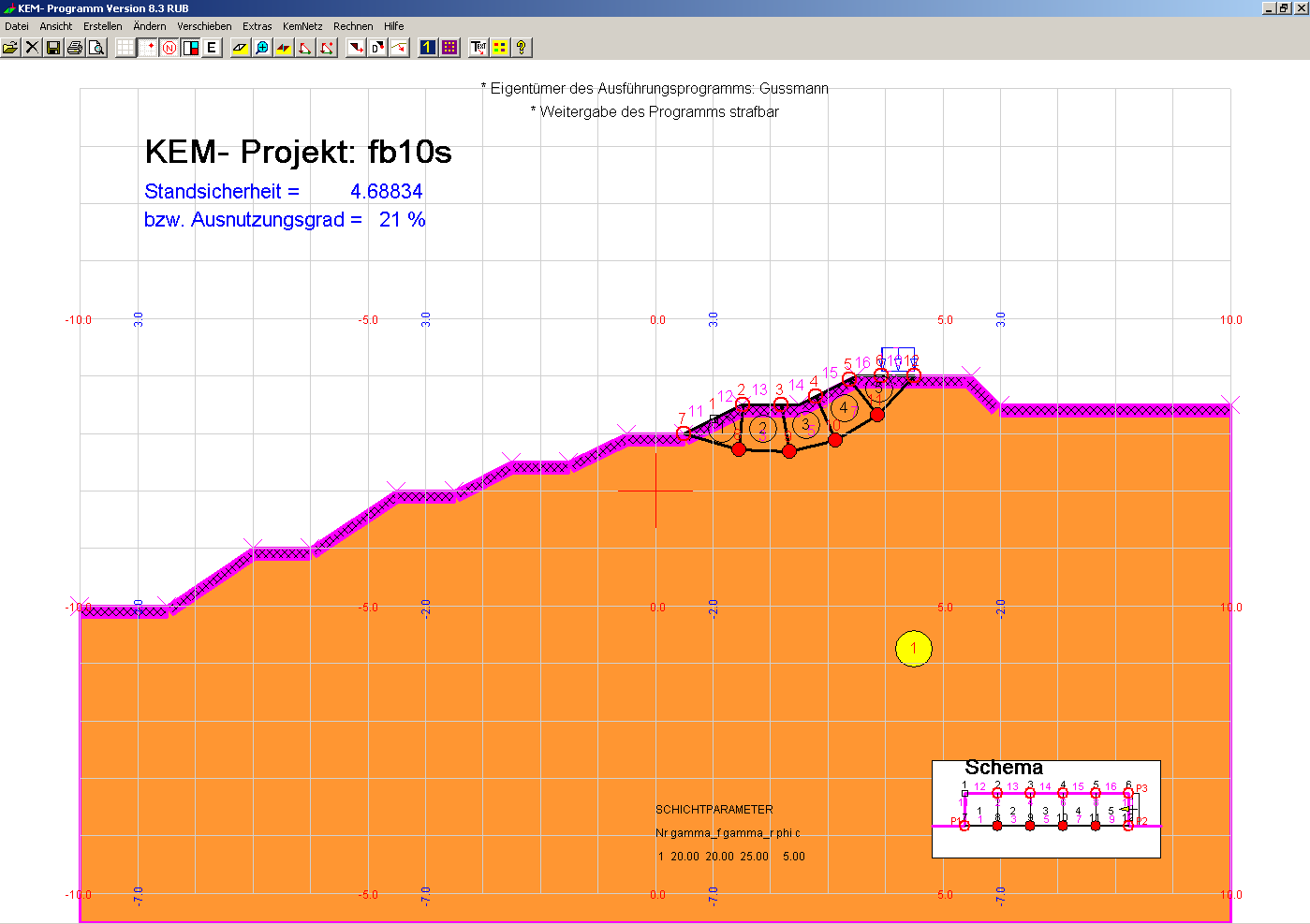Open the Ansicht menu

[x=56, y=26]
